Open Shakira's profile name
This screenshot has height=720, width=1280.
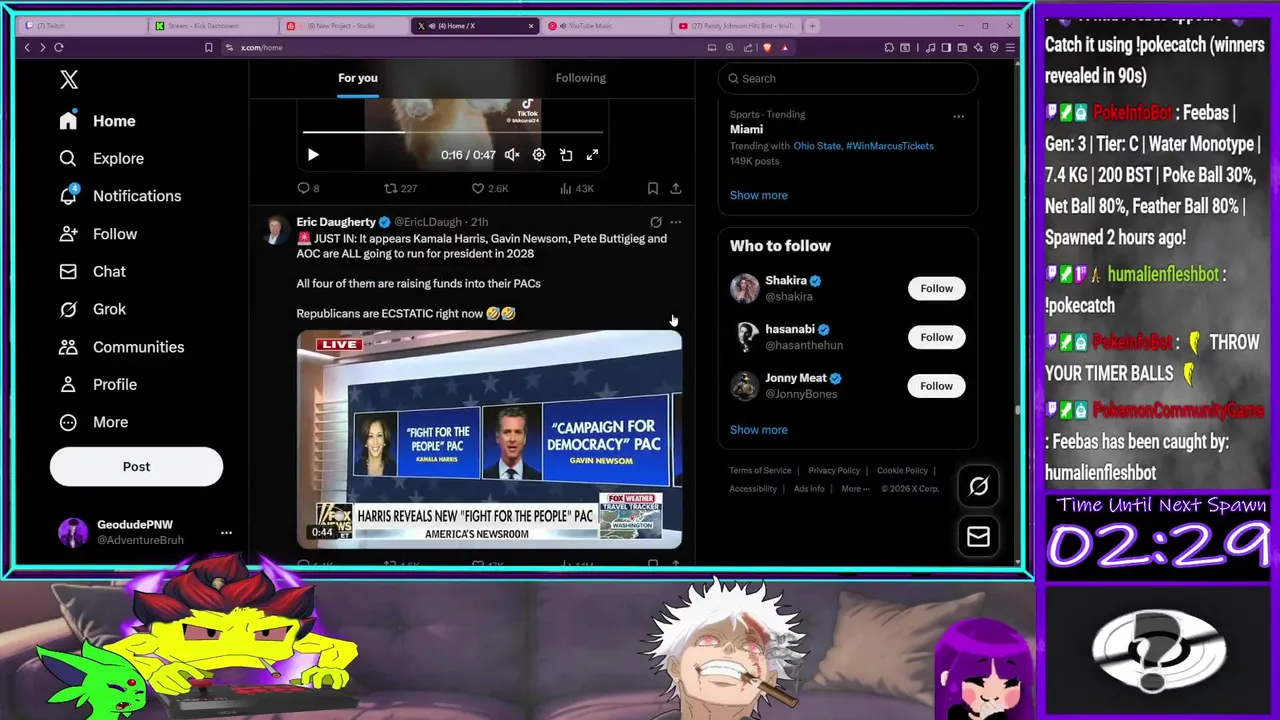coord(786,281)
